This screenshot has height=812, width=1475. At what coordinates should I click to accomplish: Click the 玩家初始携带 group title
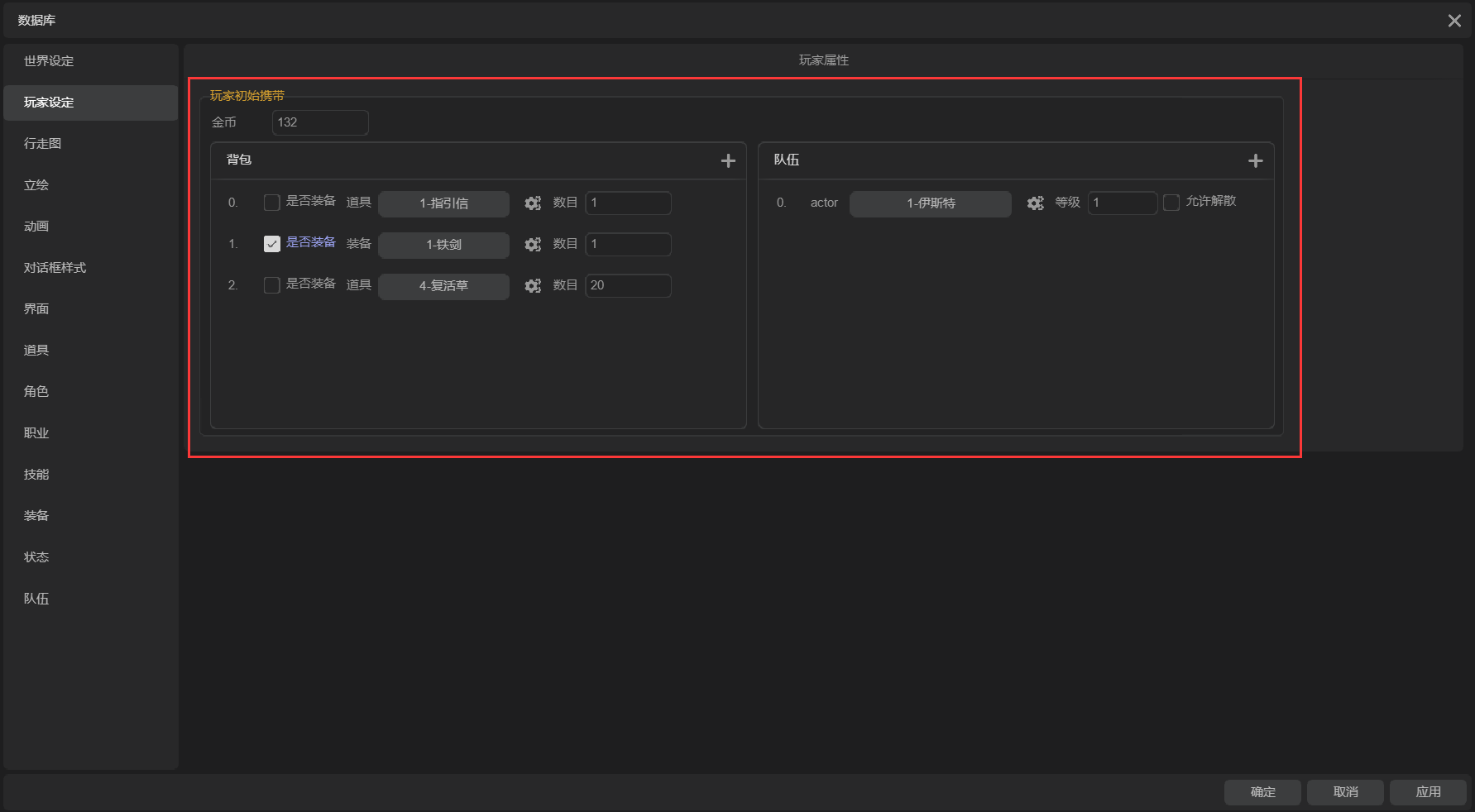pyautogui.click(x=247, y=96)
